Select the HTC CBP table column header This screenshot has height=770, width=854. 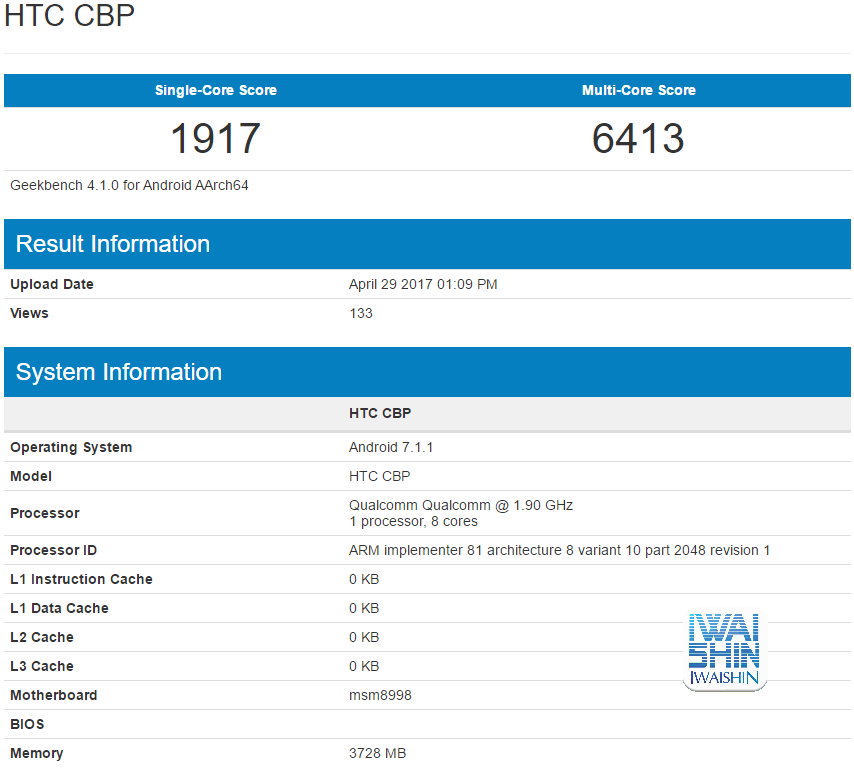coord(380,413)
